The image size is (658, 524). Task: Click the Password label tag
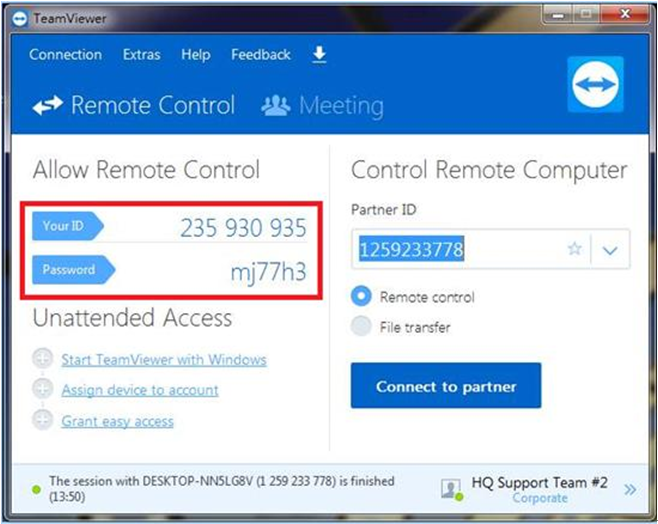[73, 270]
